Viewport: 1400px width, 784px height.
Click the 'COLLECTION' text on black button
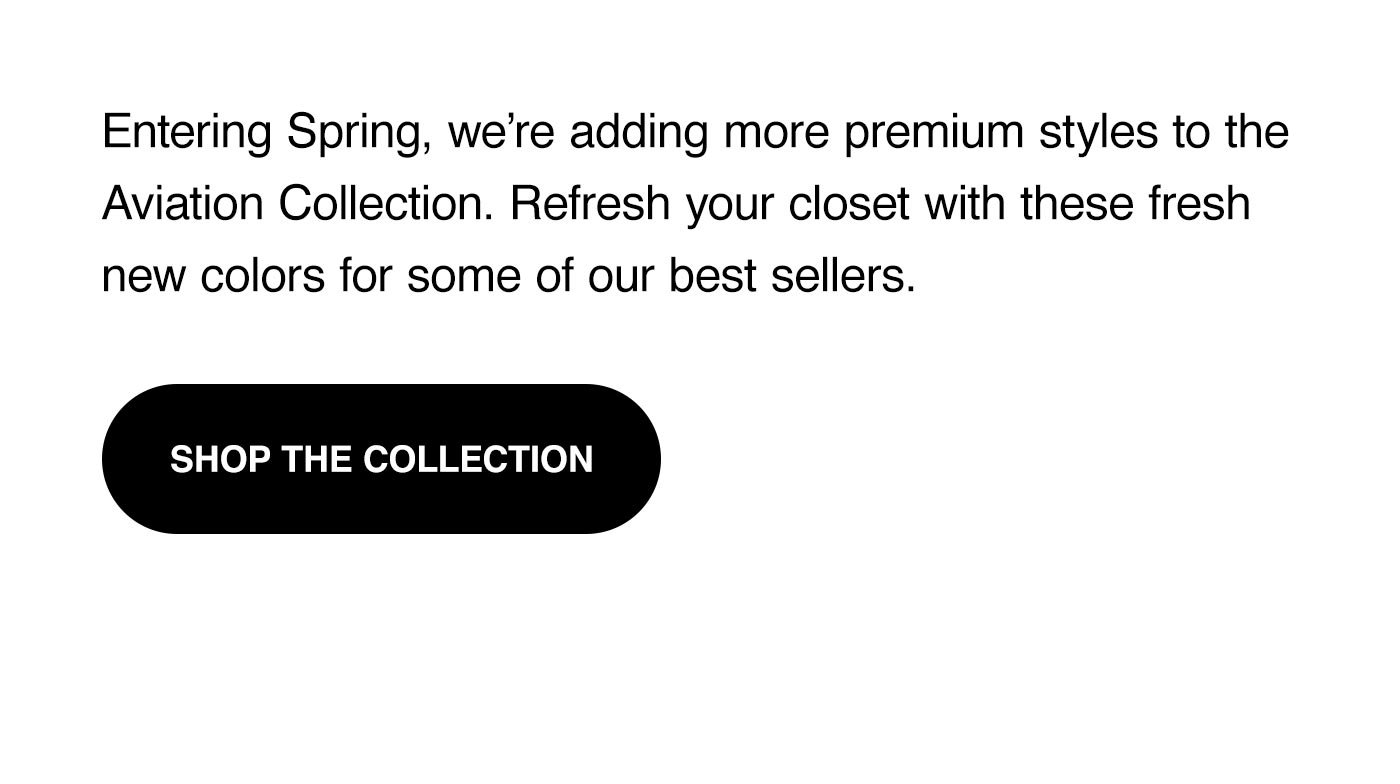(478, 460)
